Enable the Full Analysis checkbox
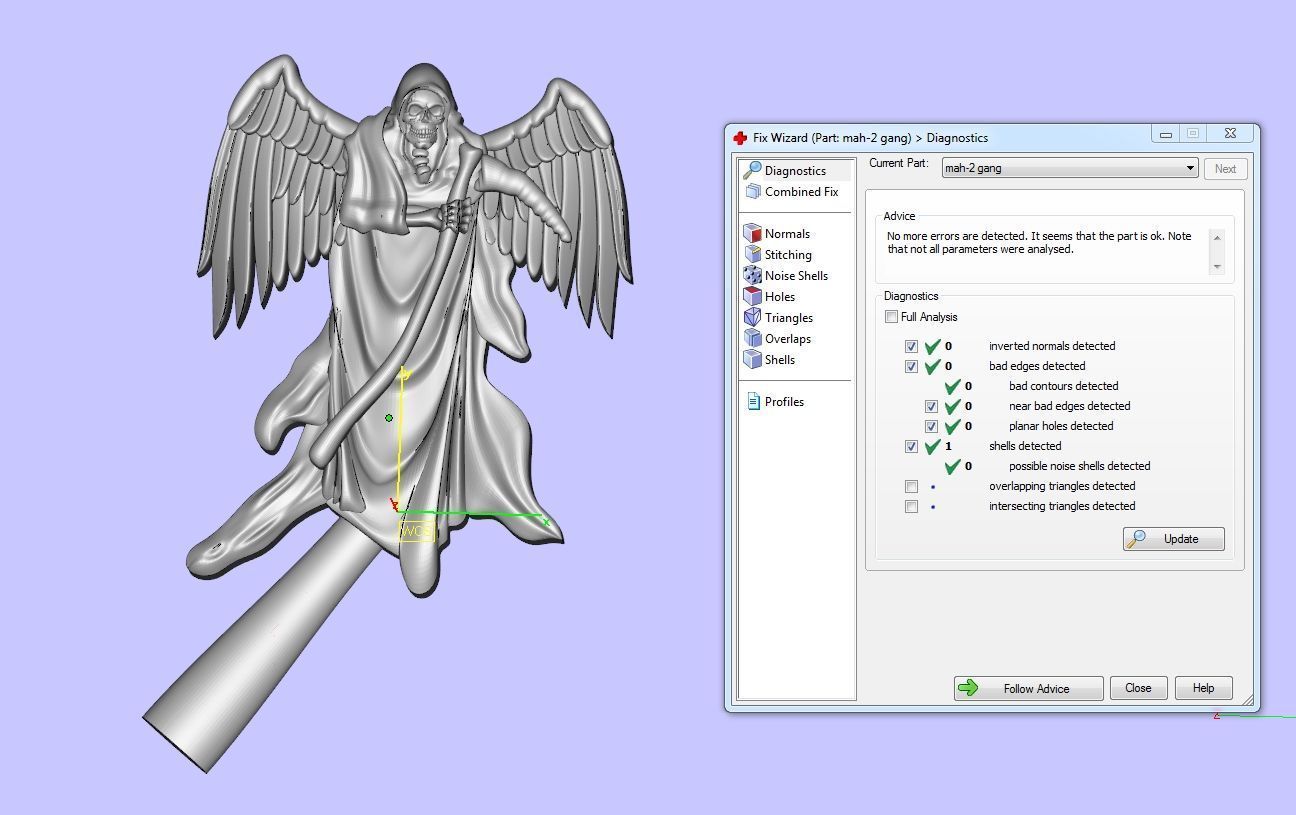The image size is (1296, 815). [x=891, y=317]
